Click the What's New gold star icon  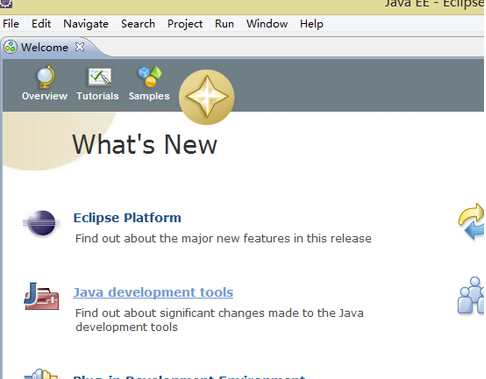pos(207,97)
